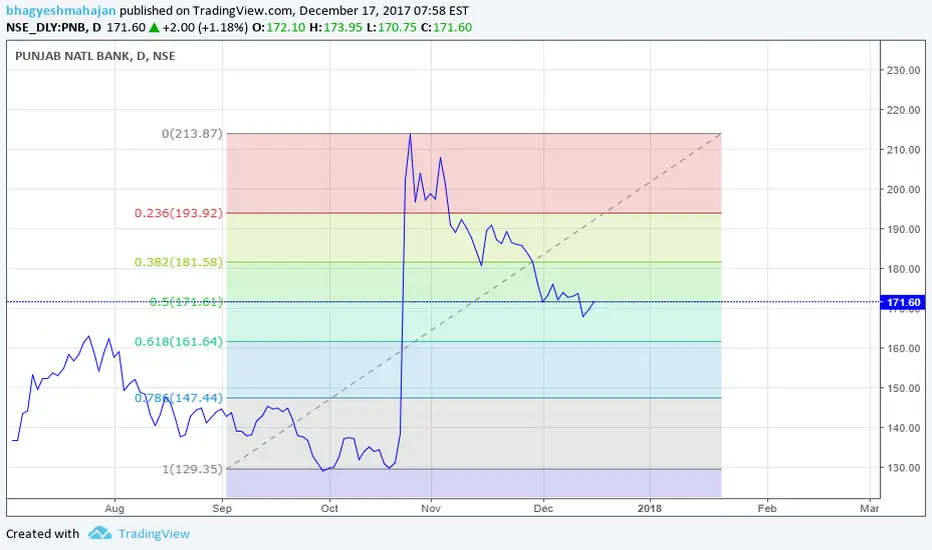
Task: Click the 230.00 price axis label
Action: 903,70
